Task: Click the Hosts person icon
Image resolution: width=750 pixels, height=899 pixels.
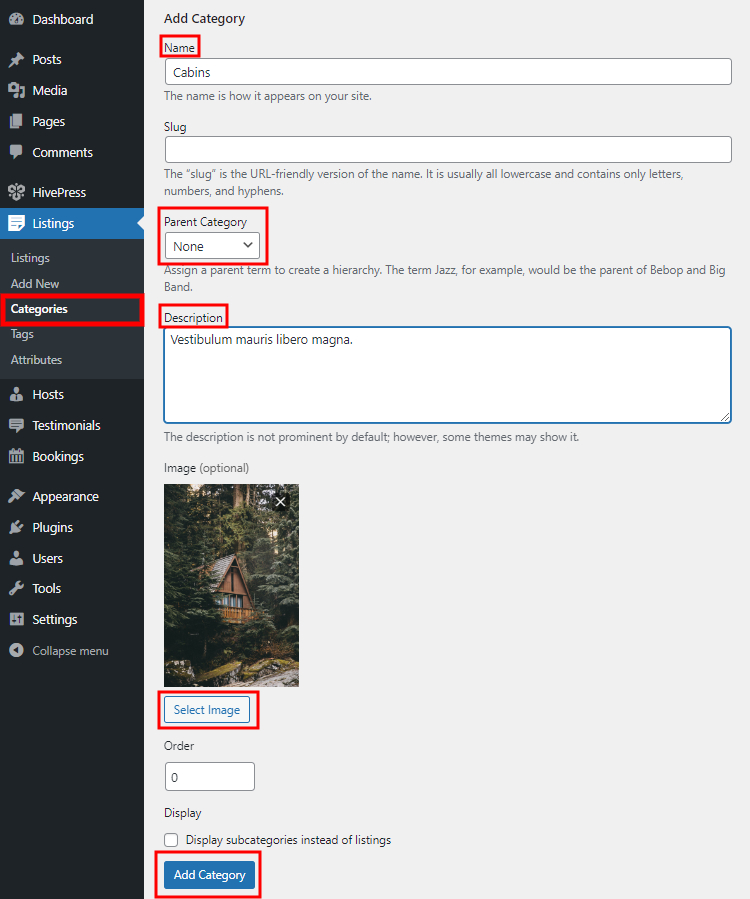Action: click(x=17, y=394)
